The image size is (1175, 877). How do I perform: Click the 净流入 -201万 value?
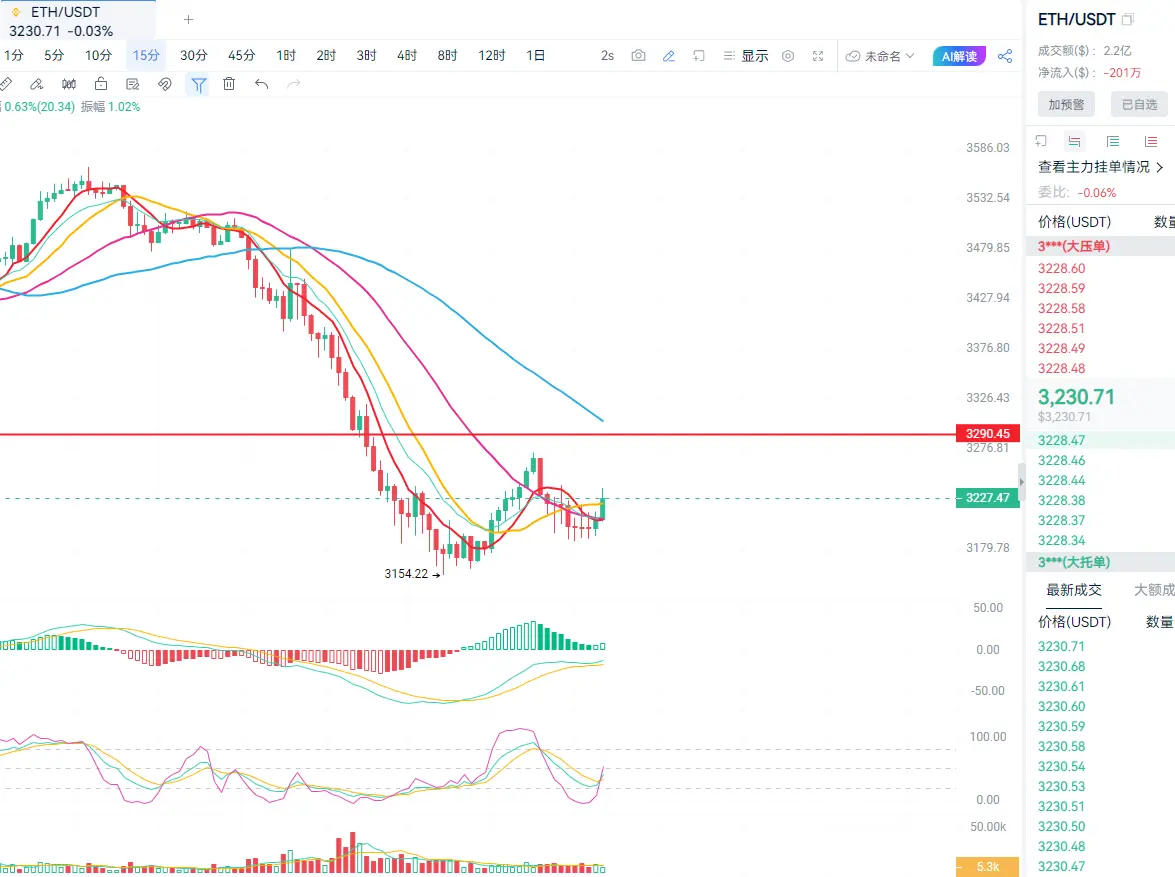(1122, 73)
